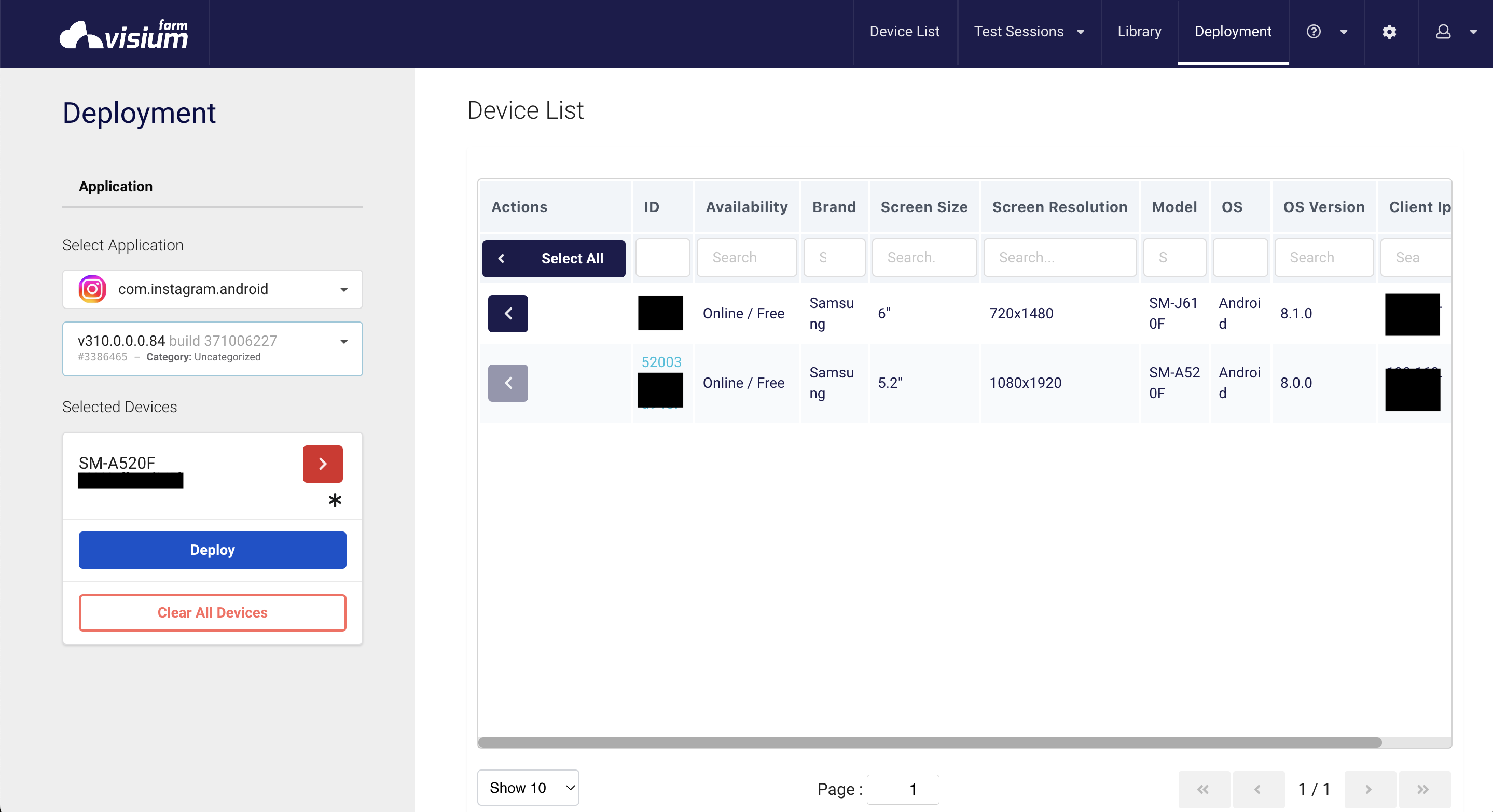Remove SM-A520F with red arrow button
Viewport: 1493px width, 812px height.
coord(323,464)
